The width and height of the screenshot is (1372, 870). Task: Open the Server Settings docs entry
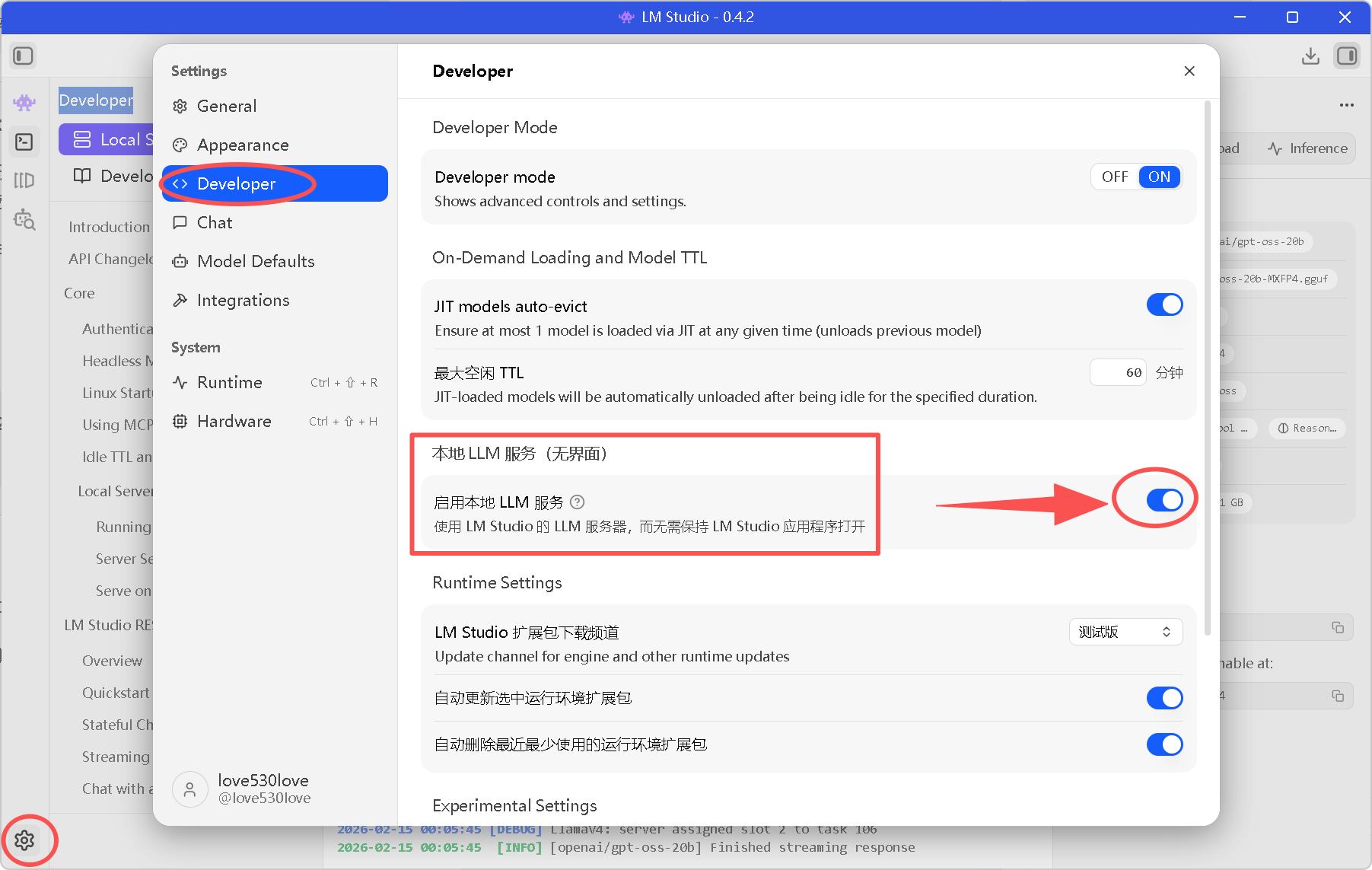coord(124,559)
